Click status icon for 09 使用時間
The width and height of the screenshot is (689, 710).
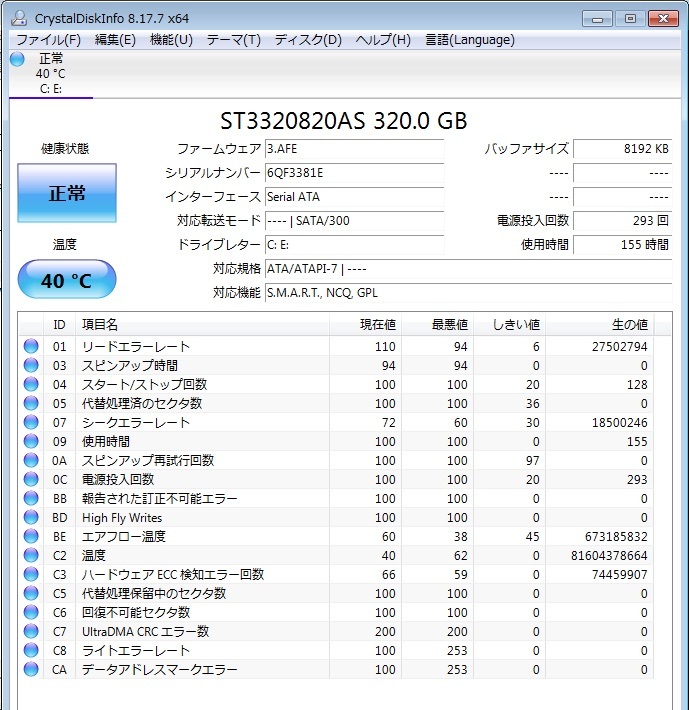pyautogui.click(x=31, y=441)
